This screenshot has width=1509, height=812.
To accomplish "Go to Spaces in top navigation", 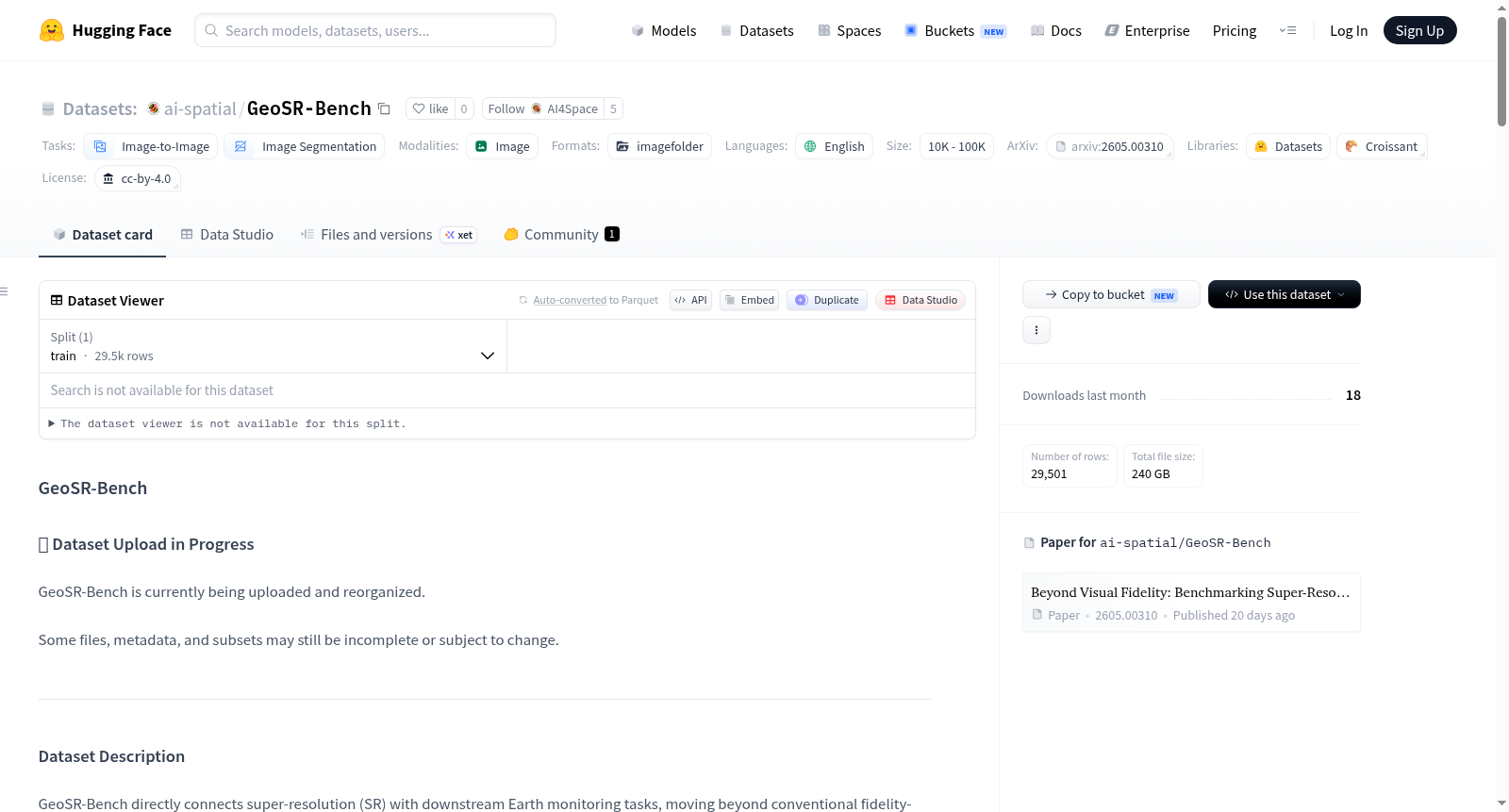I will click(x=849, y=30).
